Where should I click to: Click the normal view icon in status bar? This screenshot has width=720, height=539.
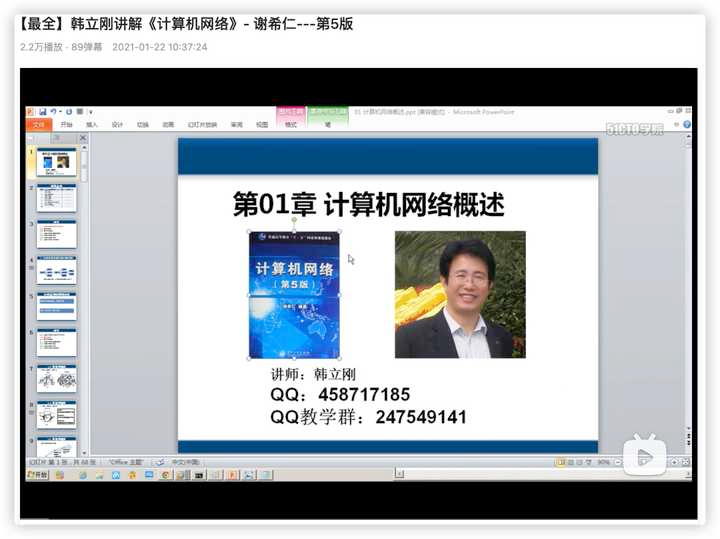561,462
